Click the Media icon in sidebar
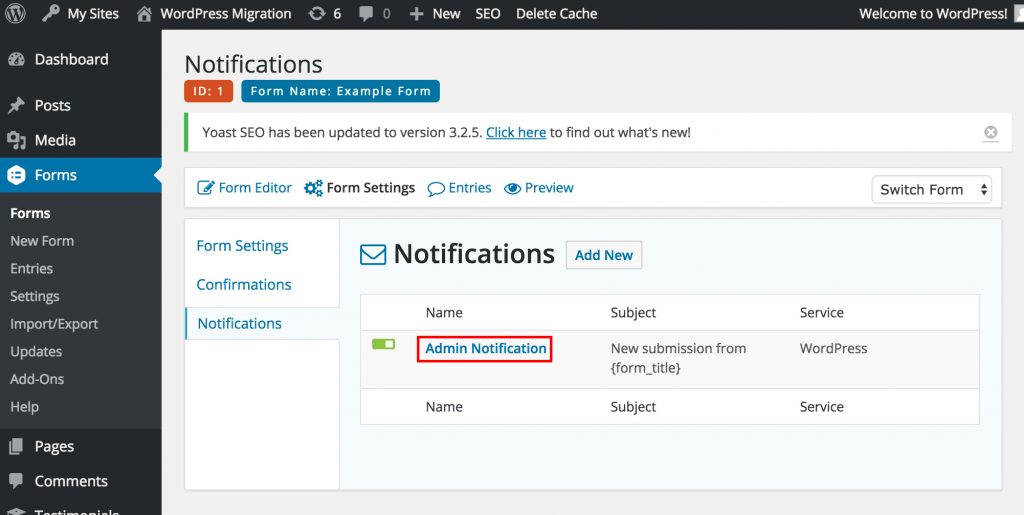 [16, 140]
